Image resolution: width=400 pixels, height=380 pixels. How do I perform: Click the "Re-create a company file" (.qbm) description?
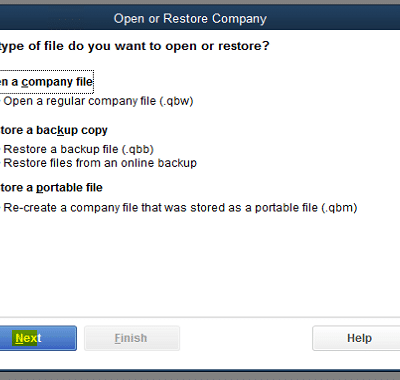pos(180,208)
